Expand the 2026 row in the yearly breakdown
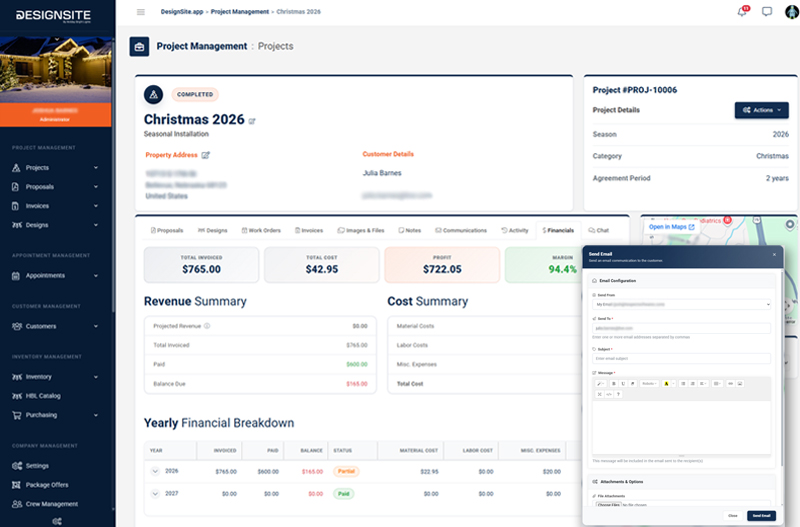 156,471
